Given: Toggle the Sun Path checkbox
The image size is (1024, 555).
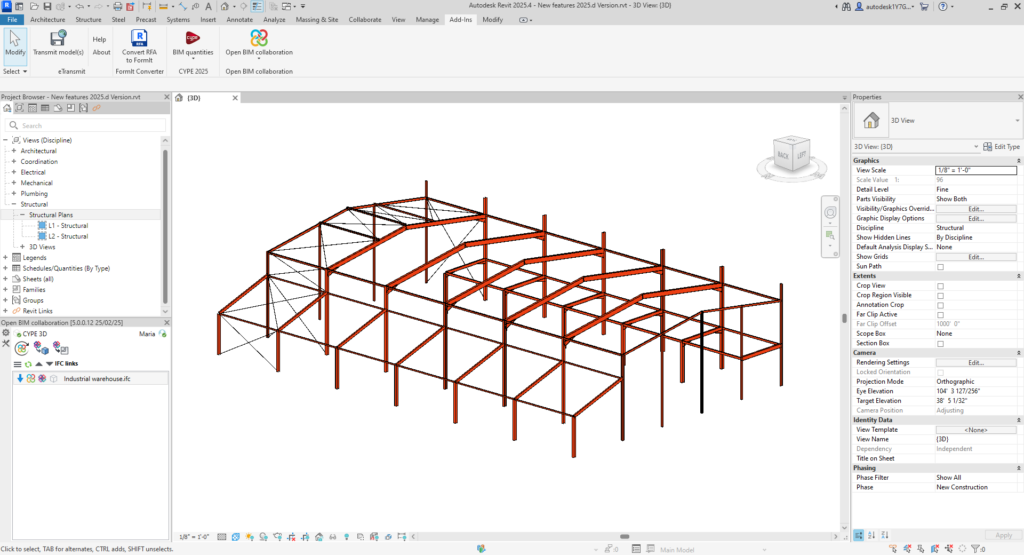Looking at the screenshot, I should point(940,266).
